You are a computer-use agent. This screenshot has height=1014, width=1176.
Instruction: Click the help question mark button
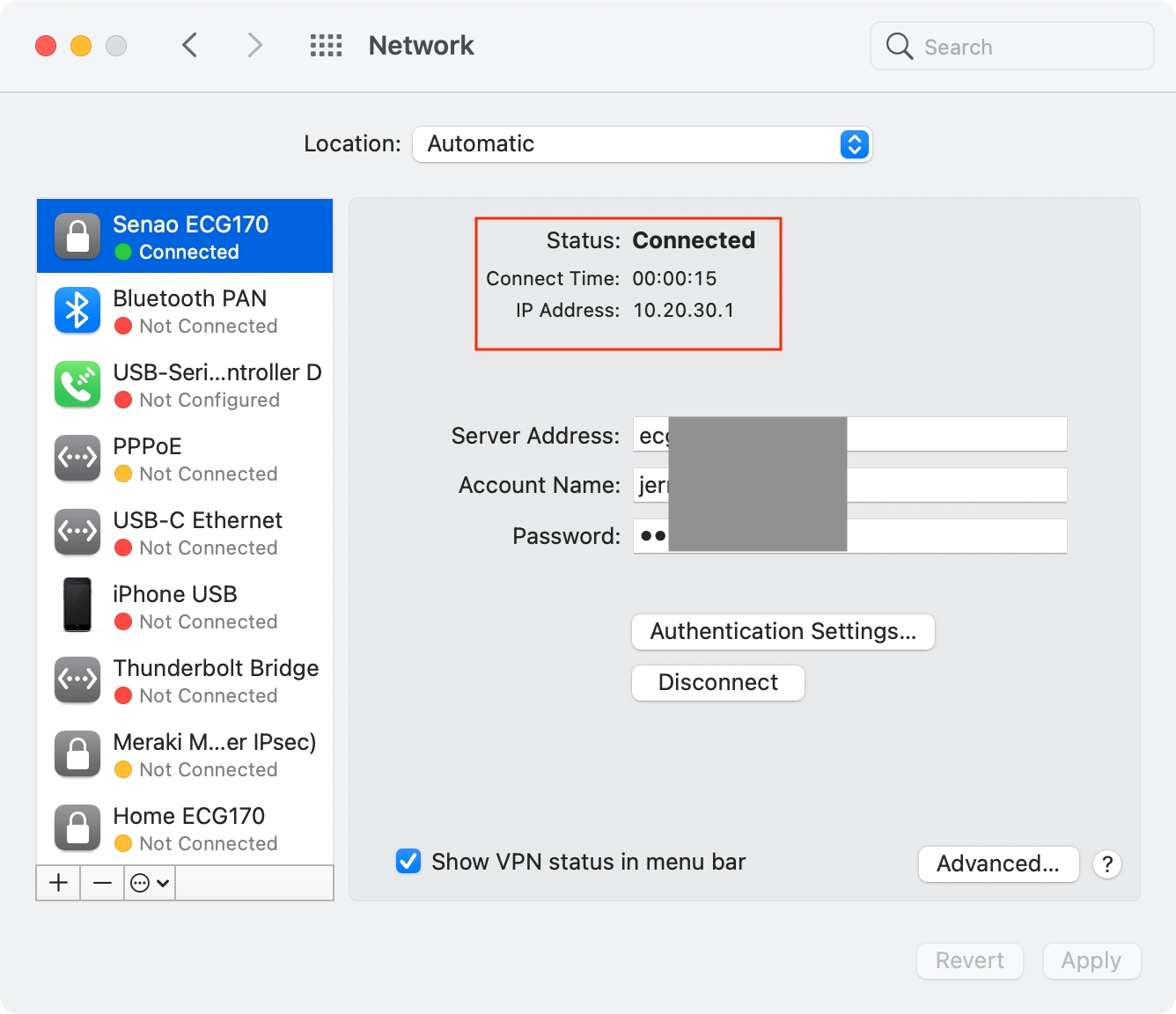tap(1107, 864)
